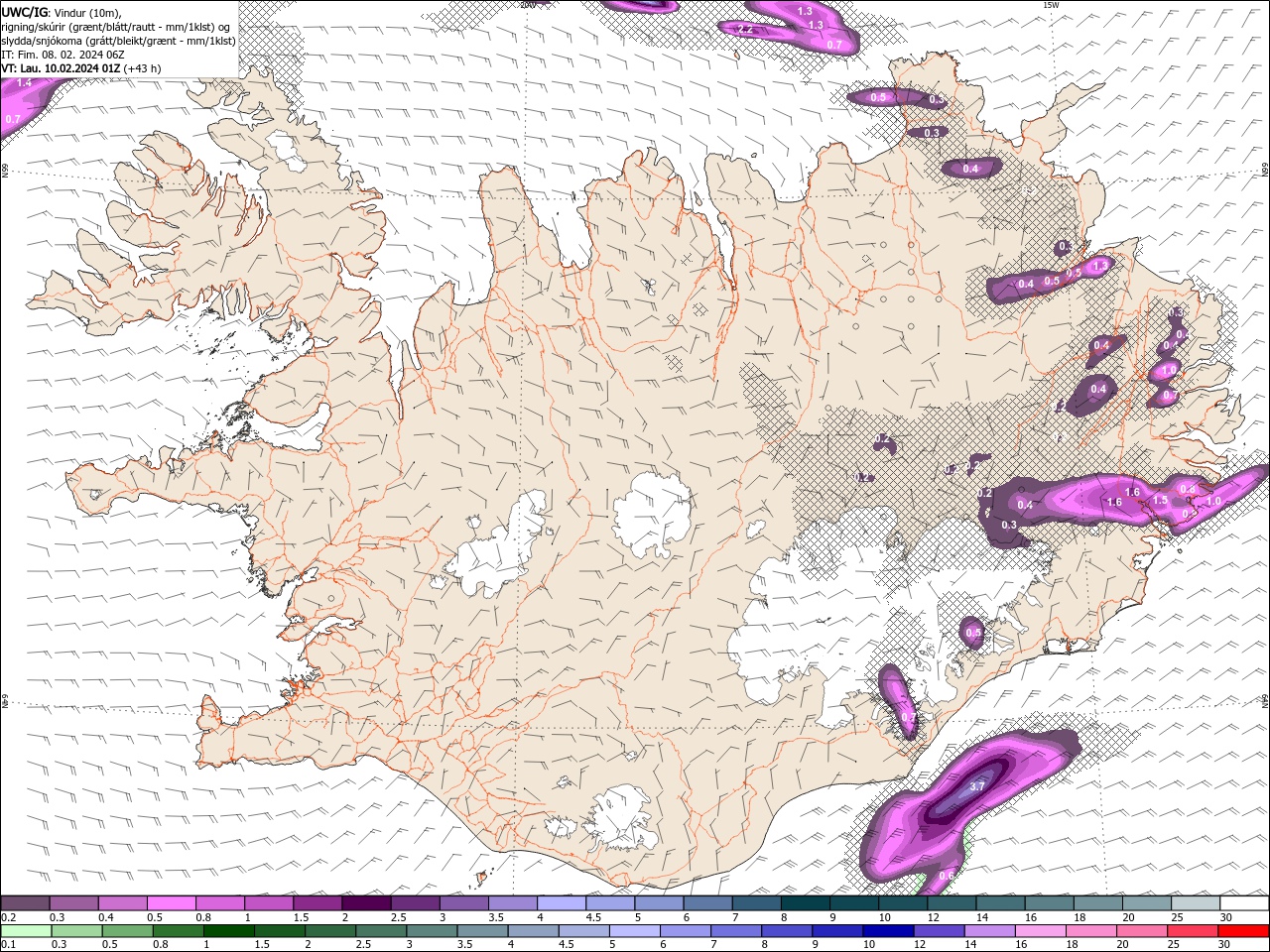
Task: Click the 3.7 snowfall maximum offshore southeast
Action: click(x=976, y=786)
